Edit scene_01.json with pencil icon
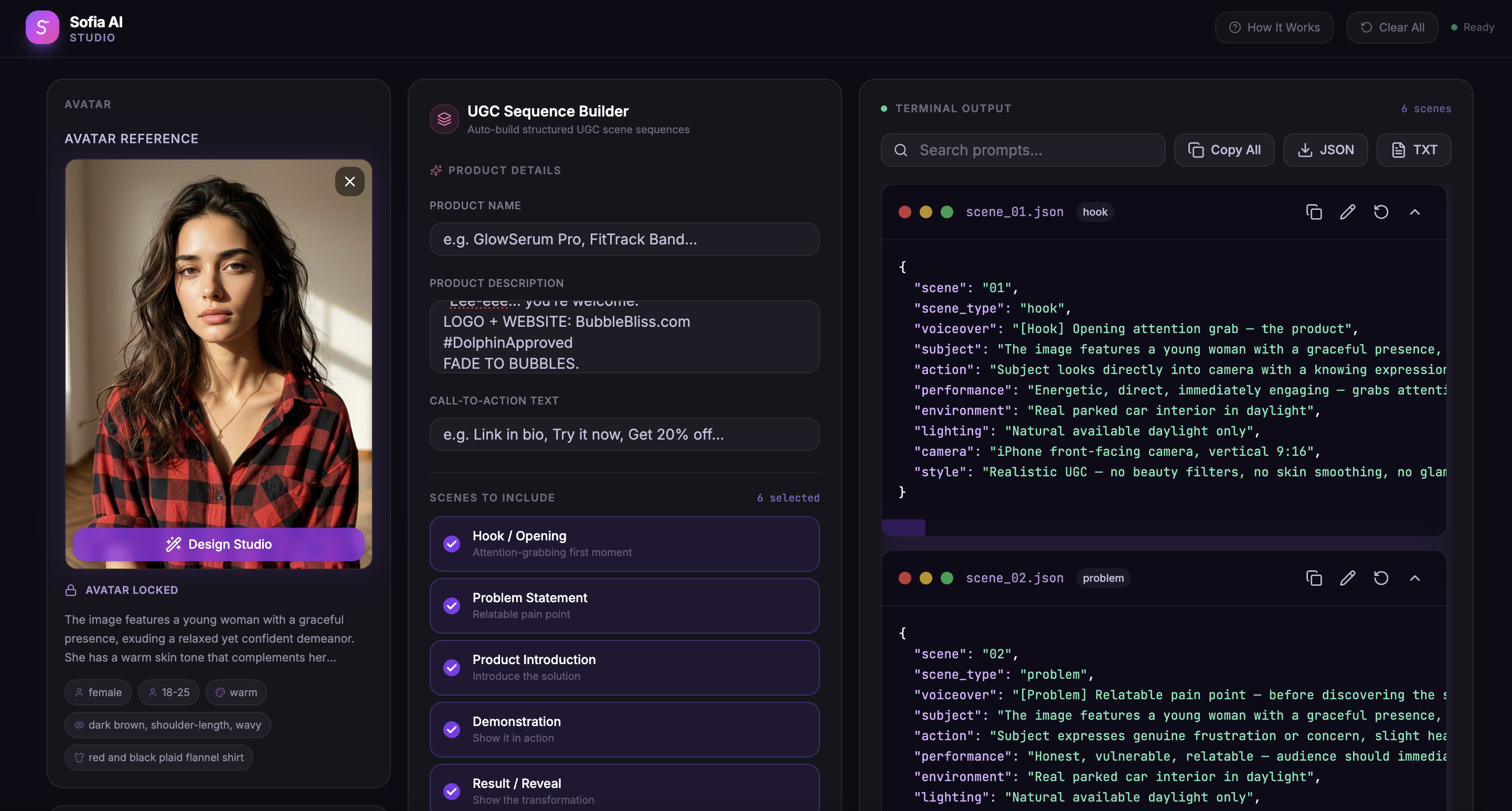 coord(1348,212)
